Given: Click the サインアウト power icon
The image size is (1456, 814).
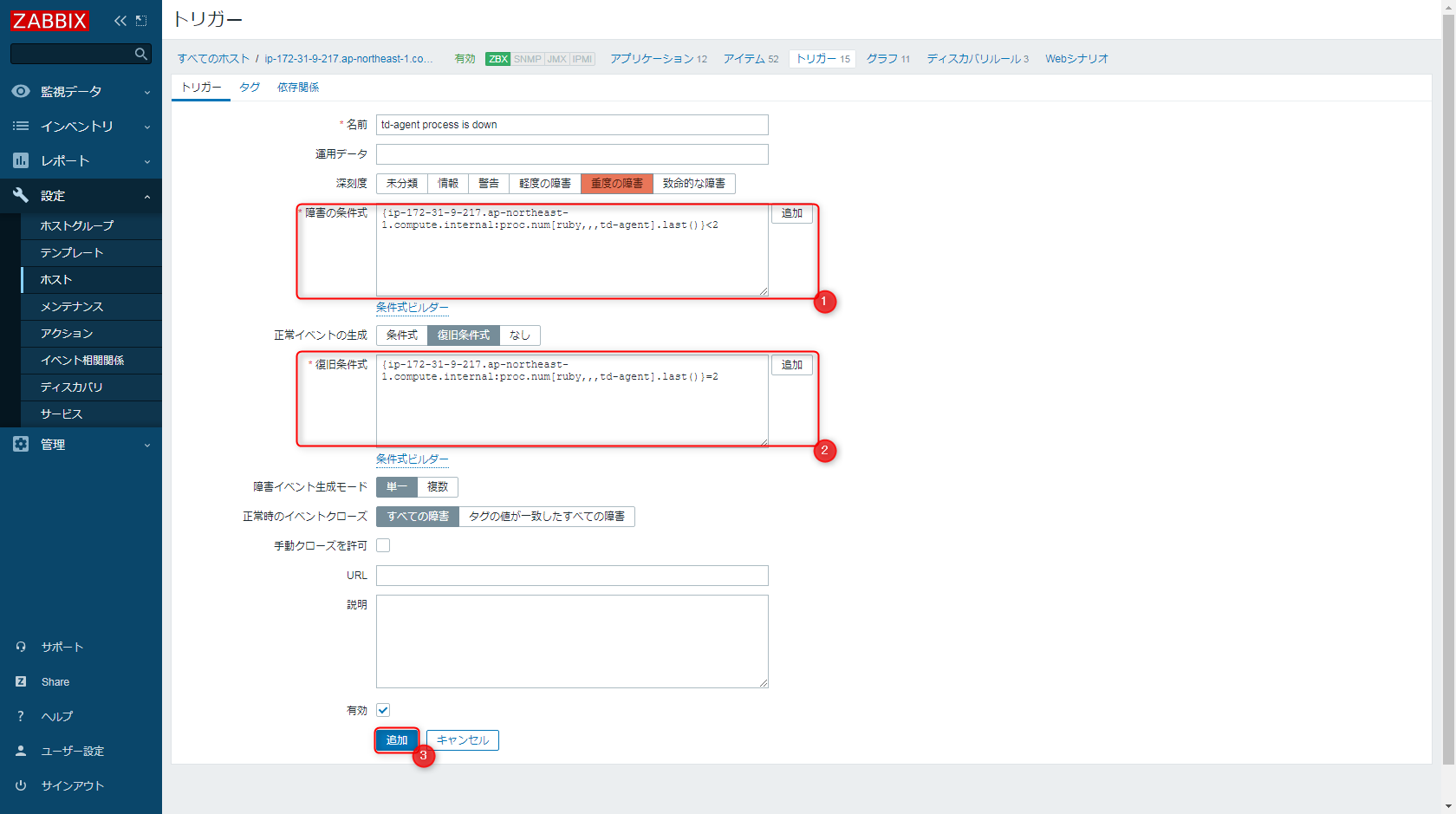Looking at the screenshot, I should pos(21,785).
